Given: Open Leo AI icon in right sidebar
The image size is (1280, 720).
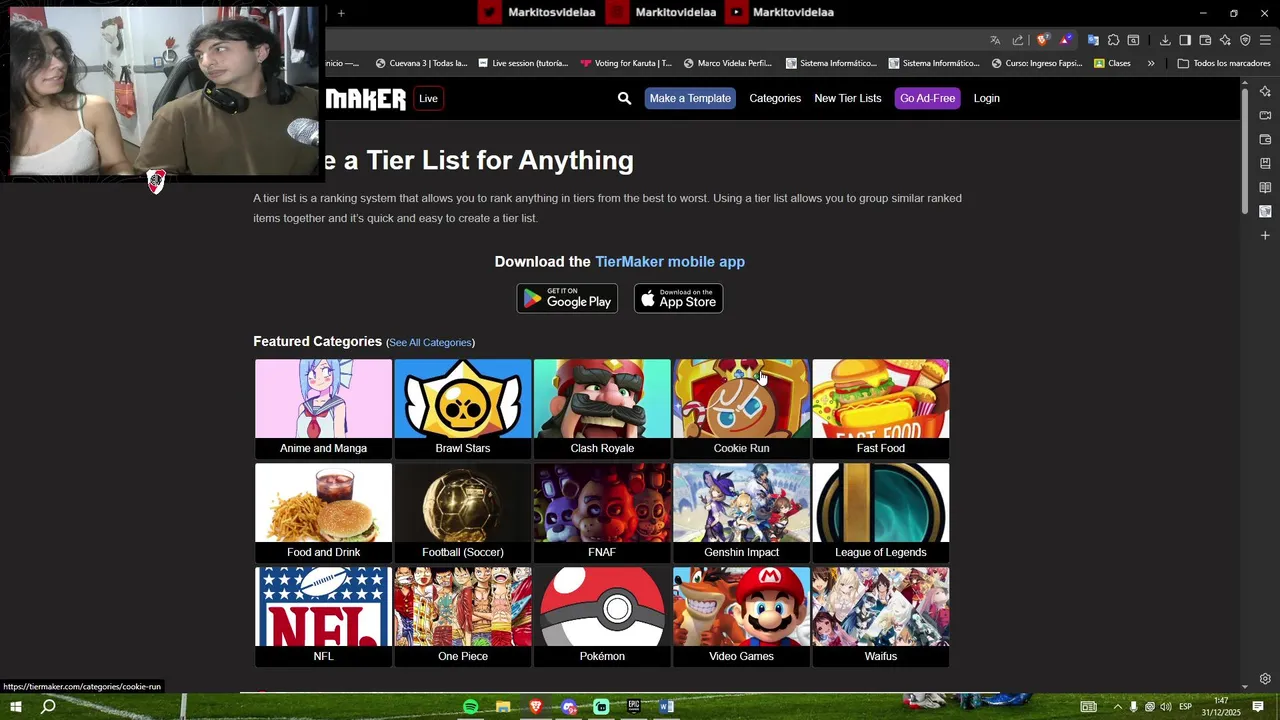Looking at the screenshot, I should (x=1265, y=91).
